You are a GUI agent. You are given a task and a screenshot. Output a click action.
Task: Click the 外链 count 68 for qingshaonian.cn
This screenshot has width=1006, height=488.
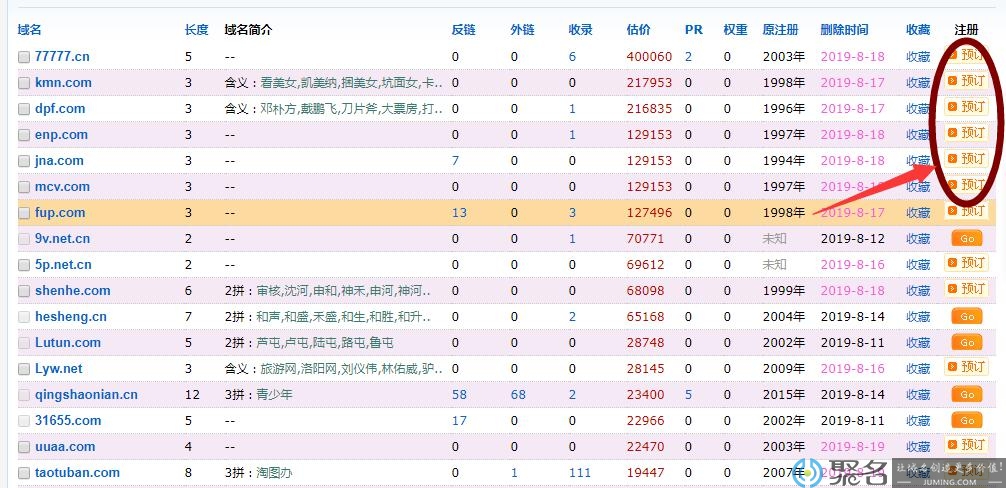point(518,394)
